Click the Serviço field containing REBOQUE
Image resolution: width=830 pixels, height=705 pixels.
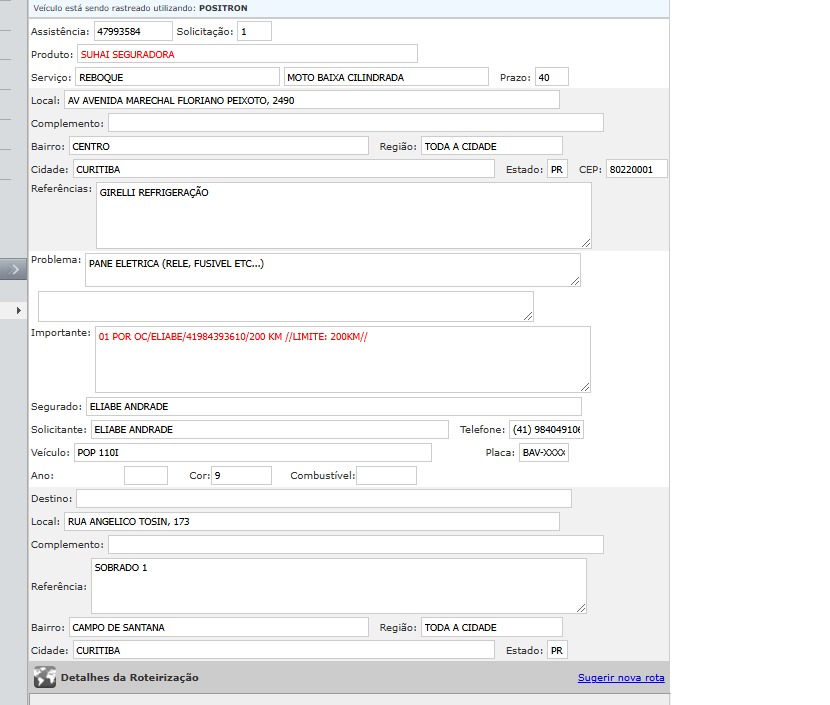tap(176, 77)
